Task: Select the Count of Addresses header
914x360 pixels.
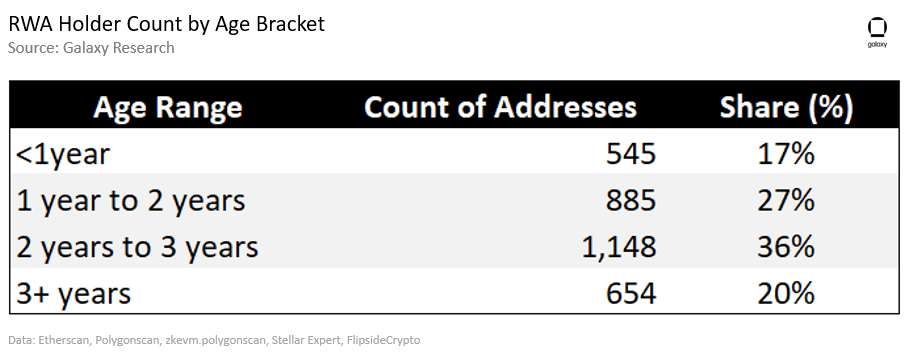Action: 500,108
